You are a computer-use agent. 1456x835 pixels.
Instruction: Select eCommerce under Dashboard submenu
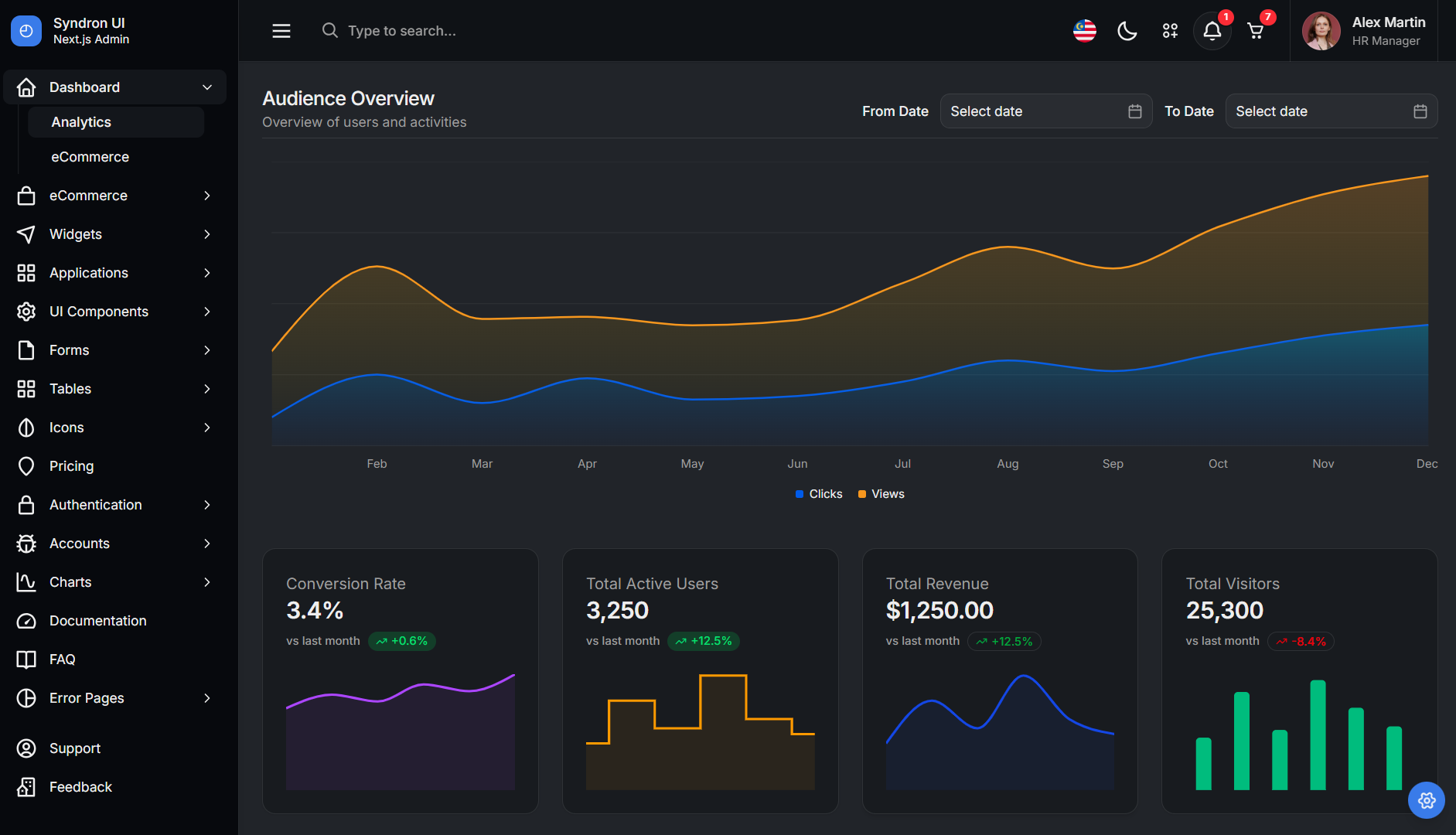tap(116, 157)
